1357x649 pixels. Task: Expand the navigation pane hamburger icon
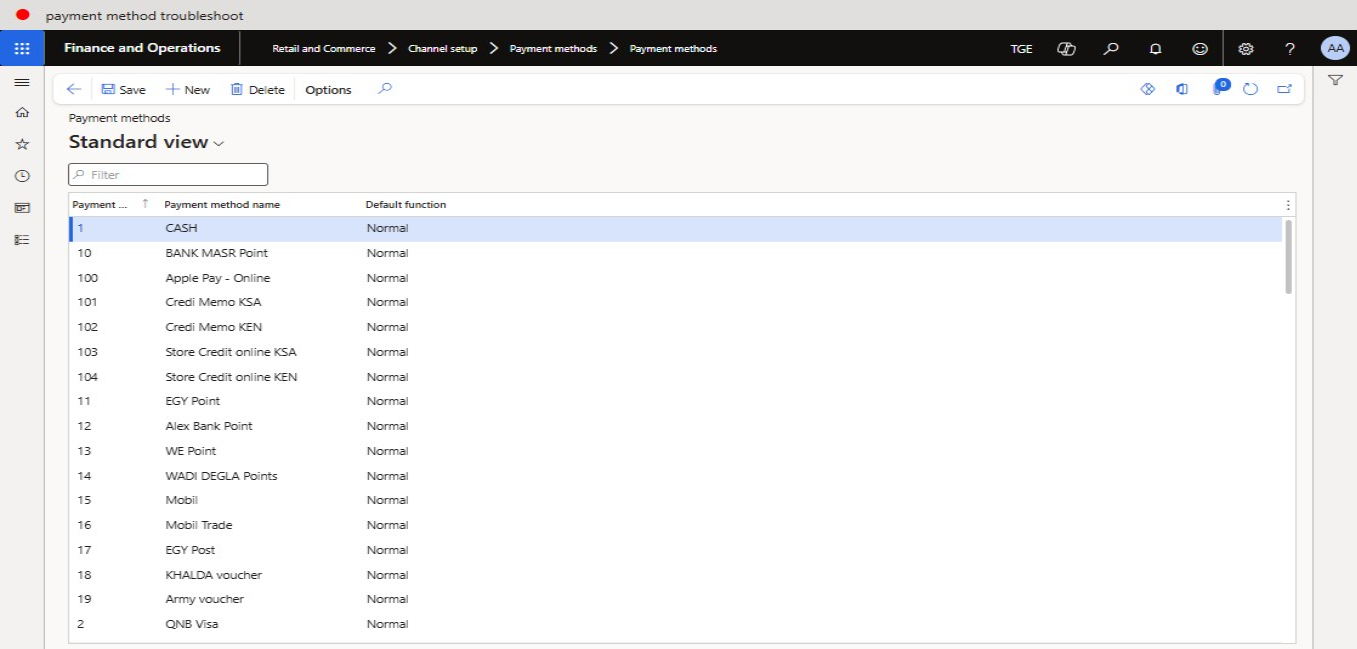tap(22, 82)
